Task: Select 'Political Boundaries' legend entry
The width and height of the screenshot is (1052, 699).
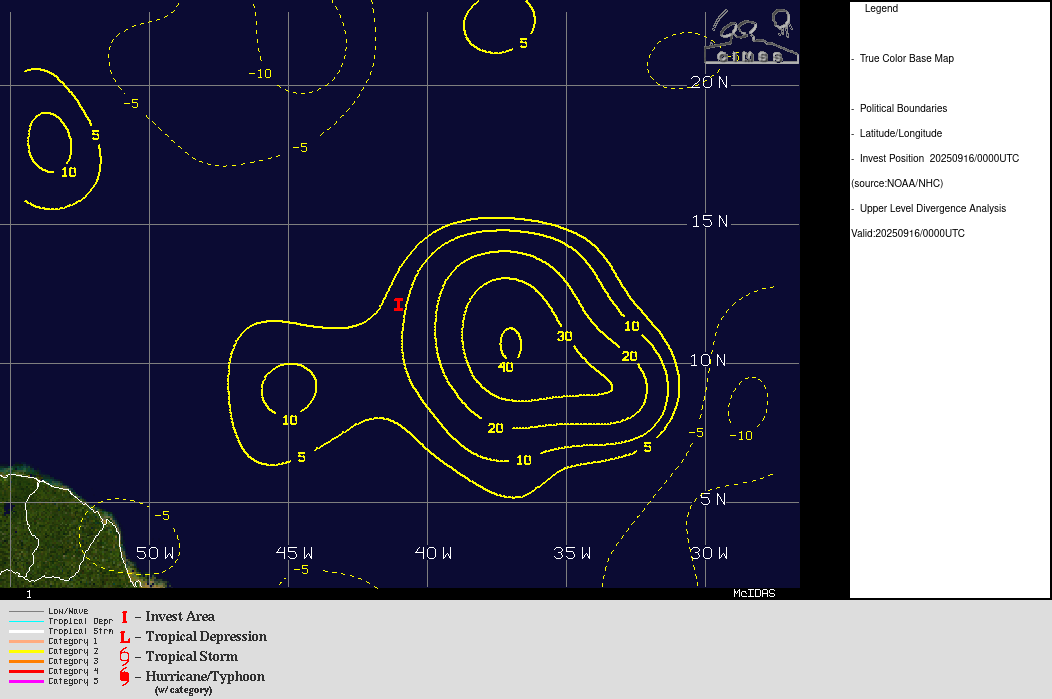Action: tap(903, 109)
